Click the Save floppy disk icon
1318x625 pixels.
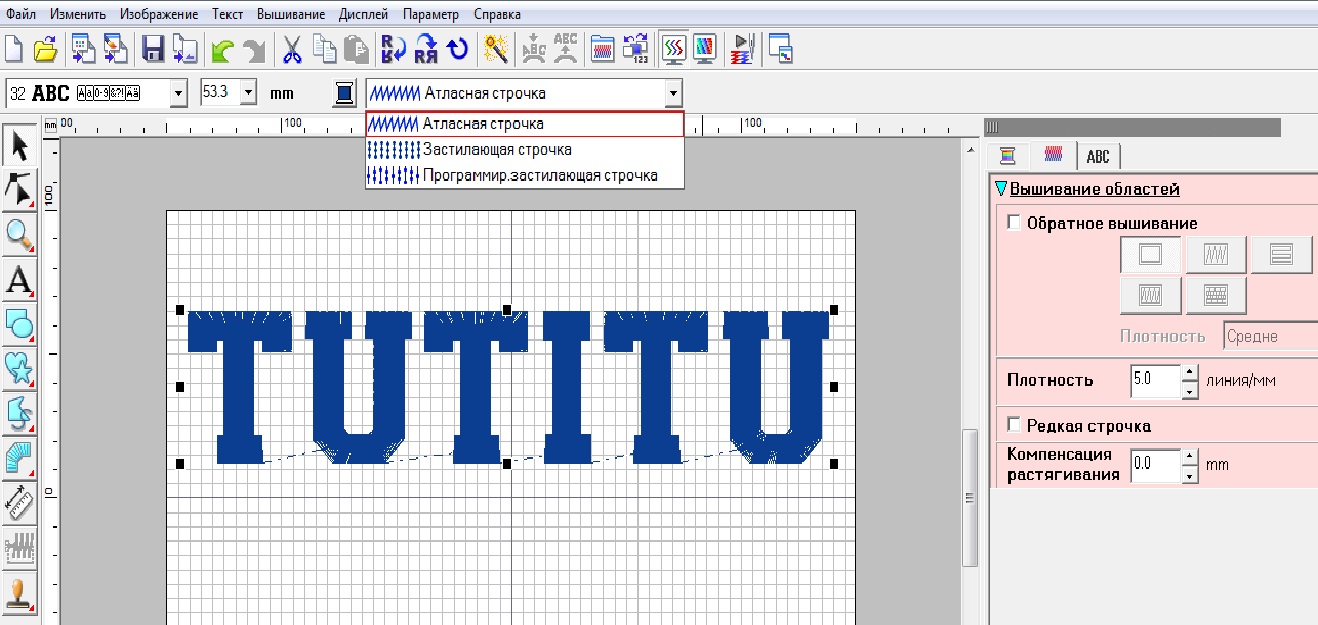pos(153,49)
